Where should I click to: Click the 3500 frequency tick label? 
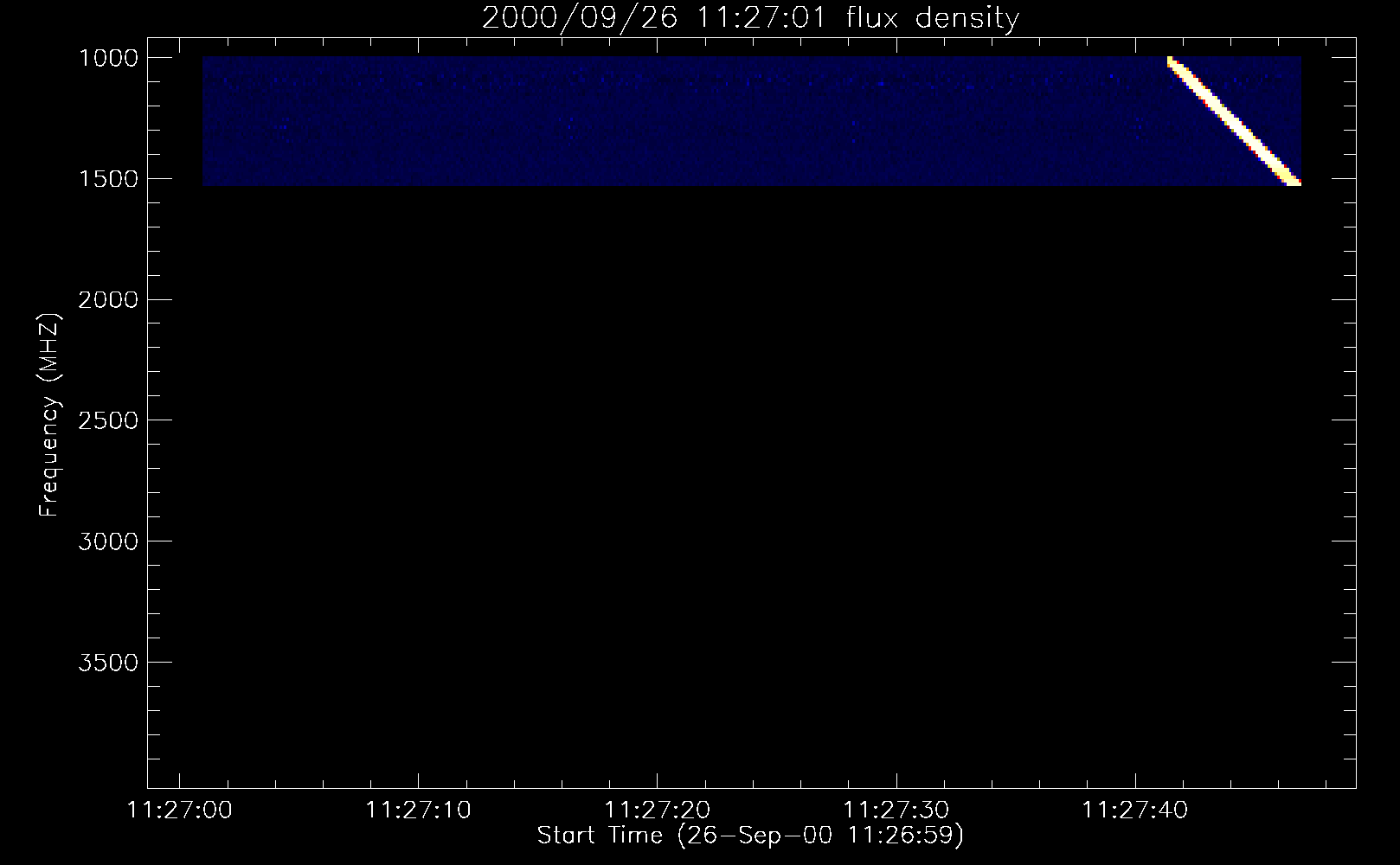click(x=108, y=663)
